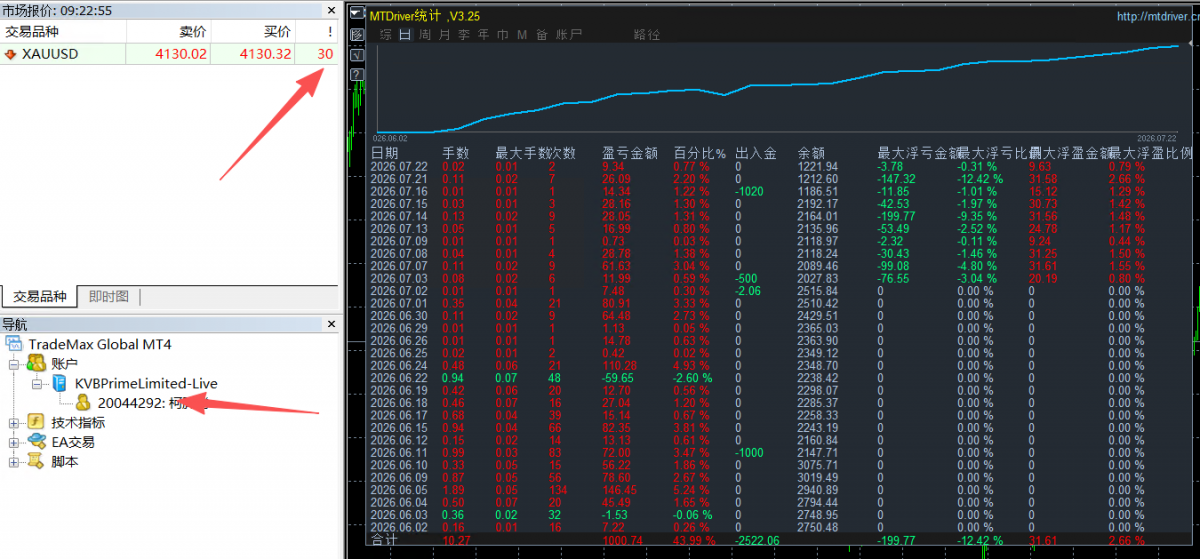Click the date cell 2026.07.22
The width and height of the screenshot is (1200, 559).
399,166
